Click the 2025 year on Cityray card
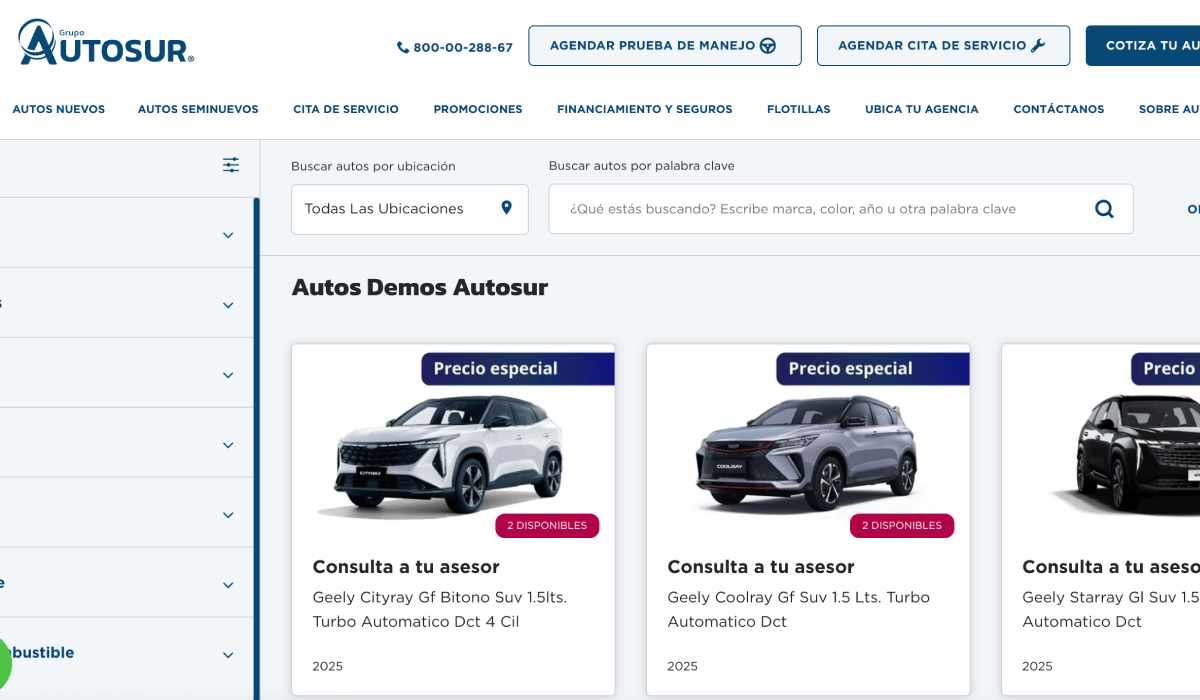Screen dimensions: 1200x700 [327, 666]
